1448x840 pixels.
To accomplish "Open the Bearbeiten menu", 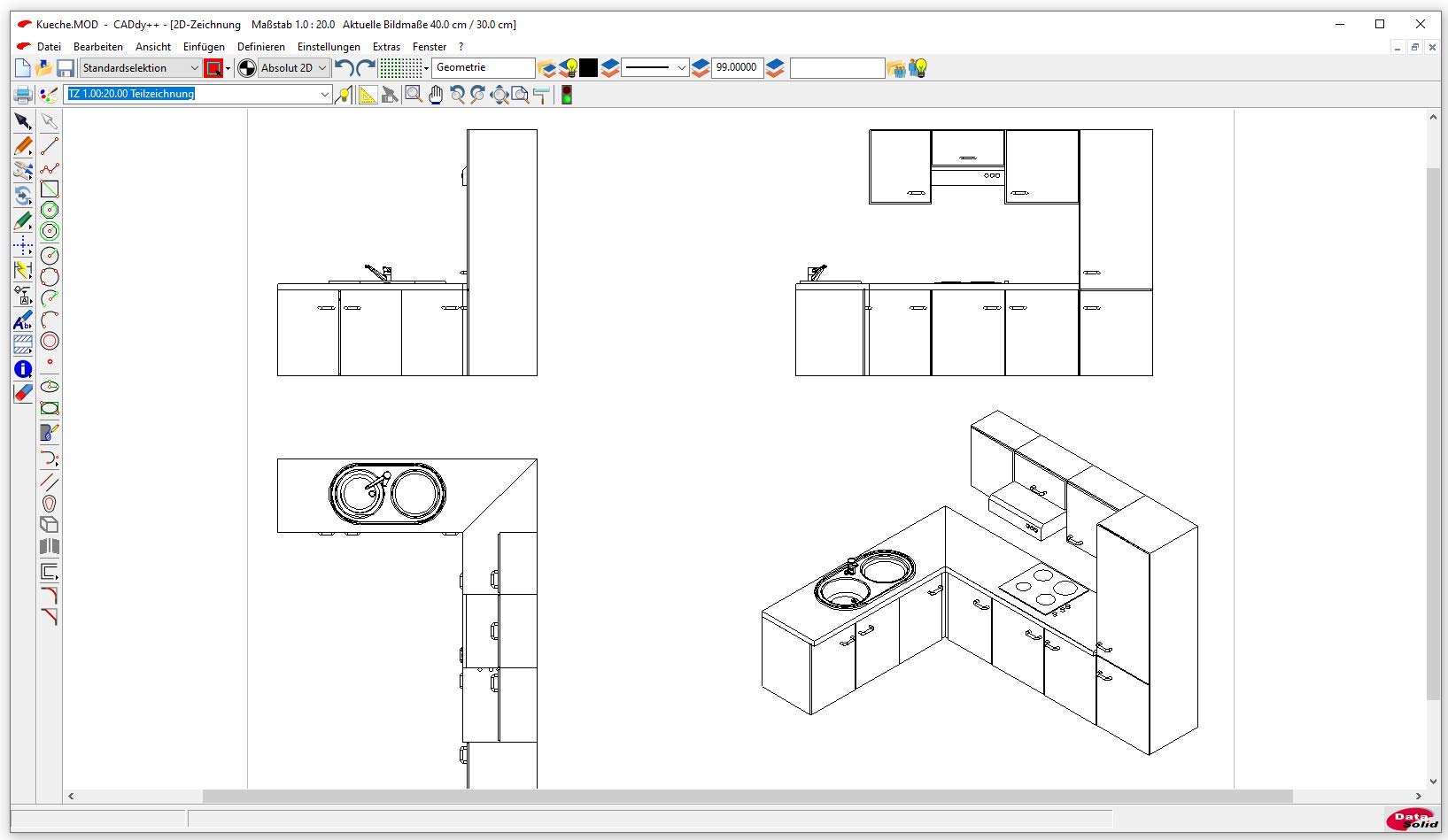I will point(98,47).
